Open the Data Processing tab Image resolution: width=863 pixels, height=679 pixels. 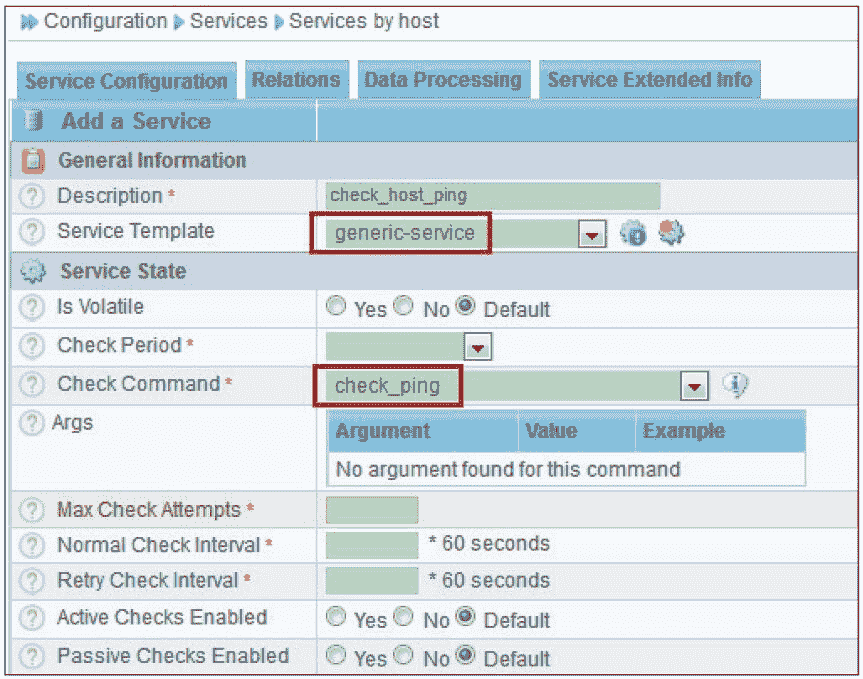[x=442, y=80]
